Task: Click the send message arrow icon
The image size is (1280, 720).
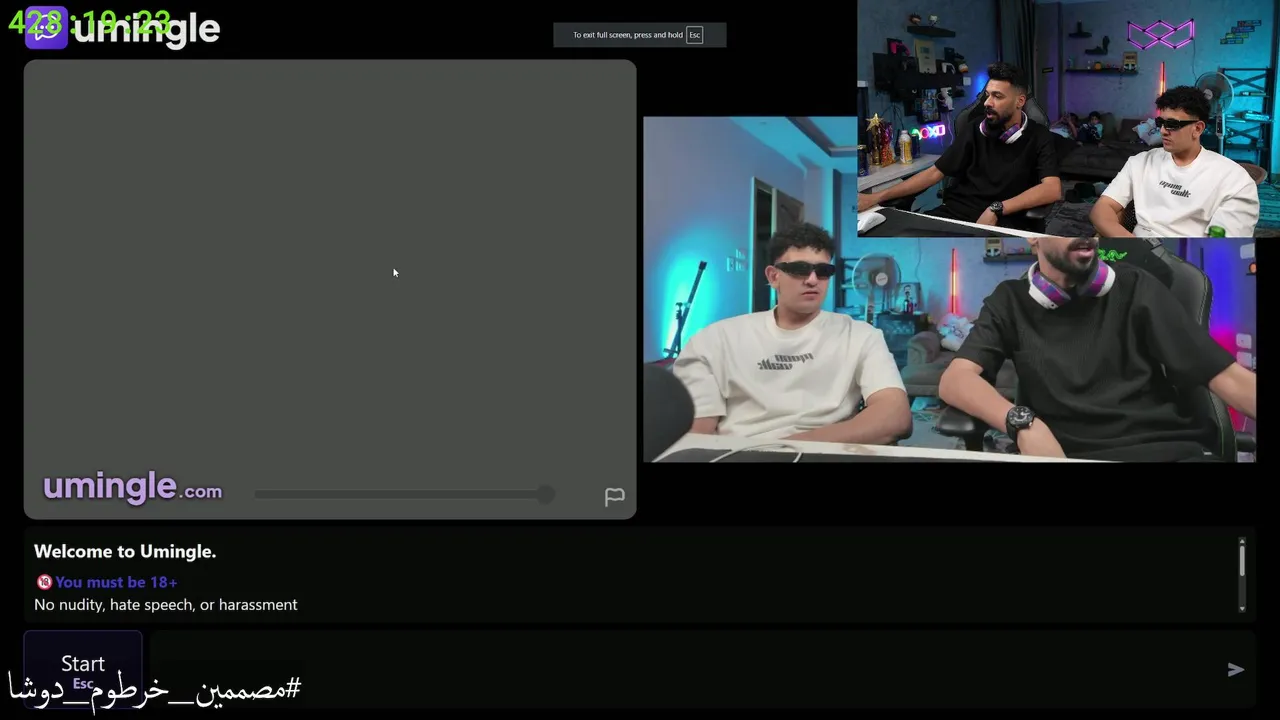Action: coord(1236,670)
